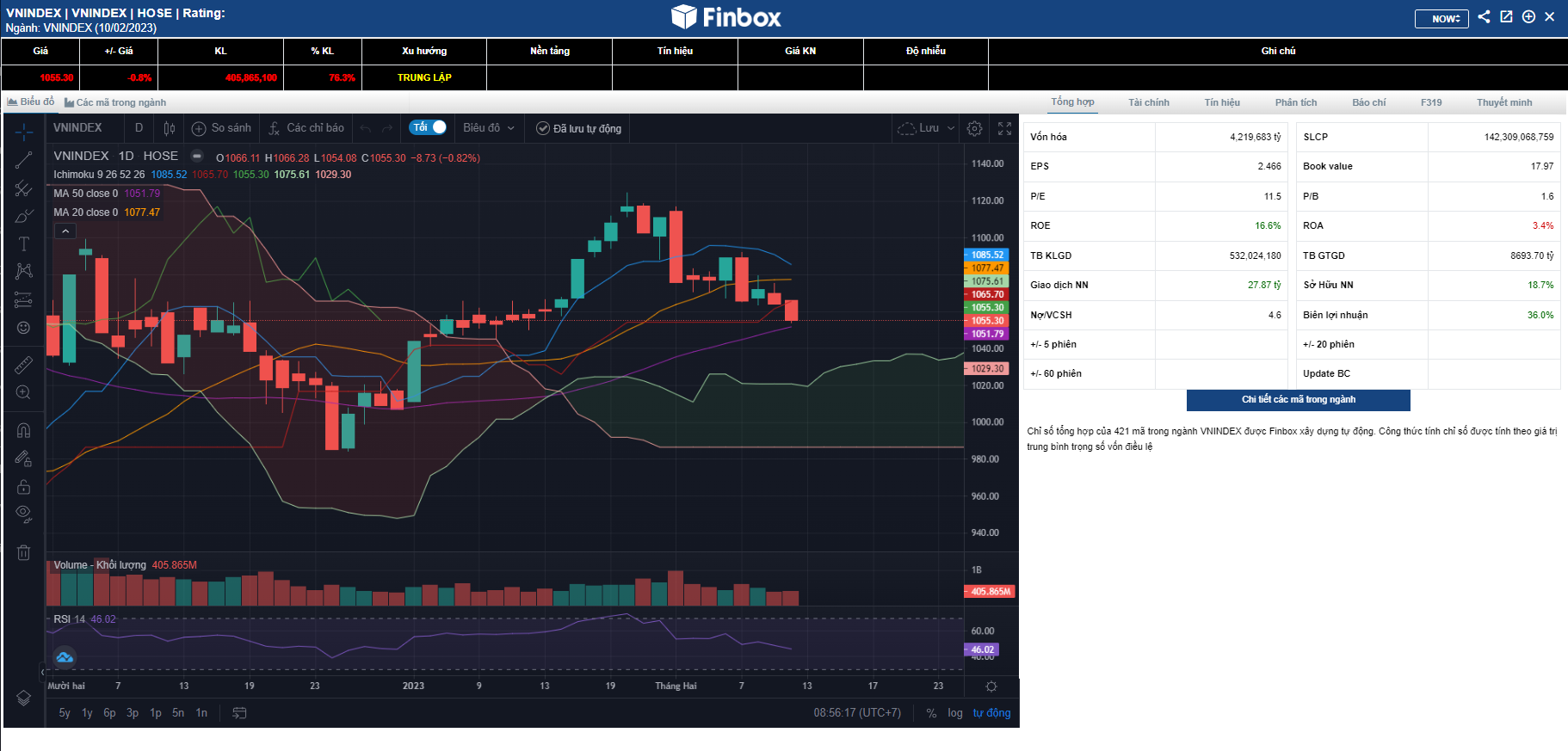Viewport: 1568px width, 751px height.
Task: Toggle the VNINDEX series visibility dot
Action: (197, 157)
